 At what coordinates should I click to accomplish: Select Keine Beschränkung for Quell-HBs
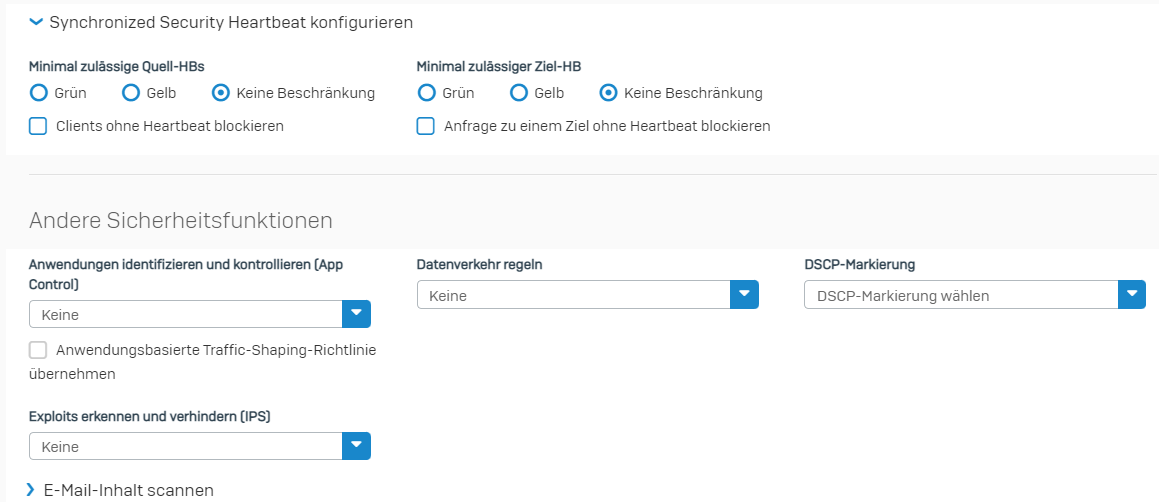click(x=220, y=92)
